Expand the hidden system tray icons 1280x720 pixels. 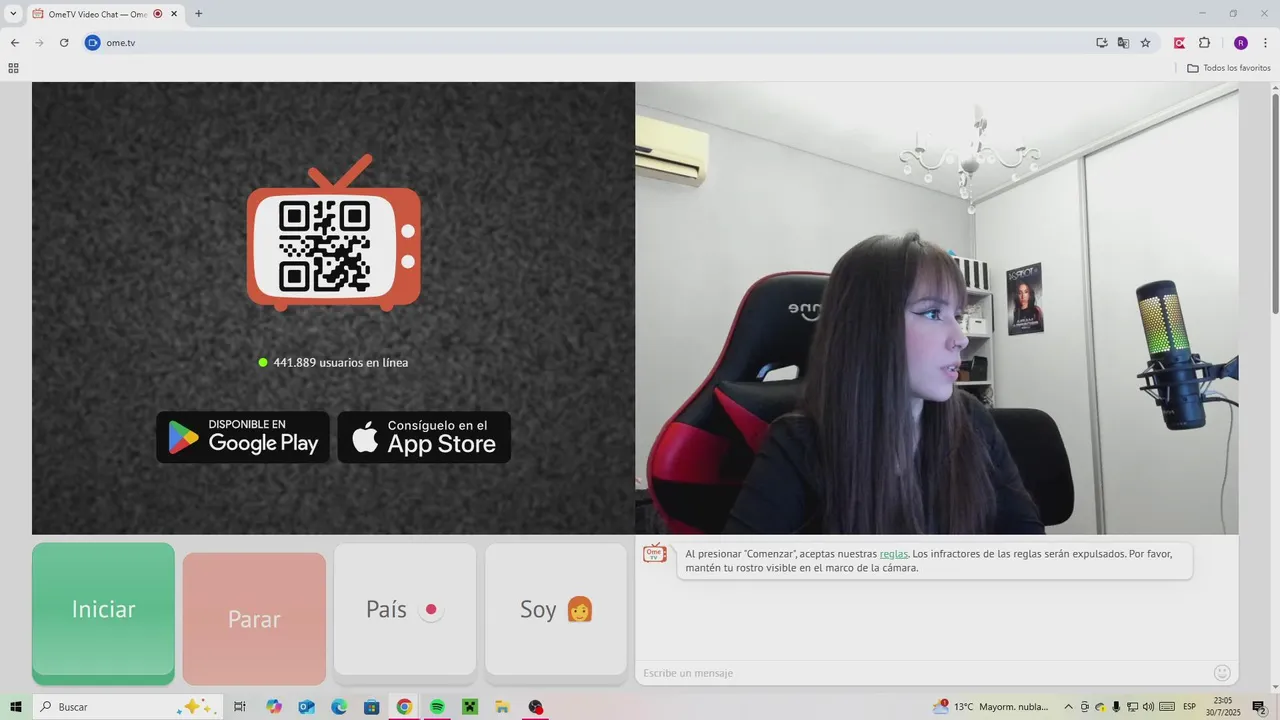click(x=1068, y=707)
